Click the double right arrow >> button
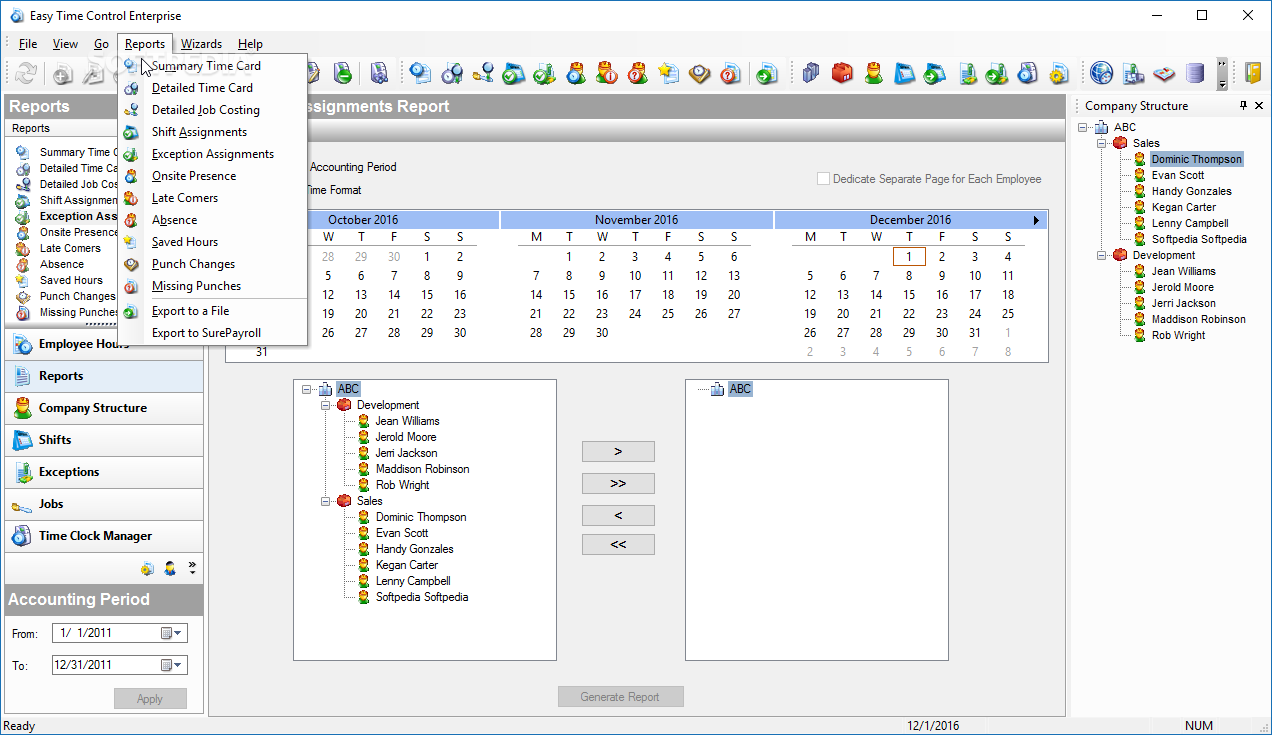The image size is (1272, 735). (x=618, y=484)
